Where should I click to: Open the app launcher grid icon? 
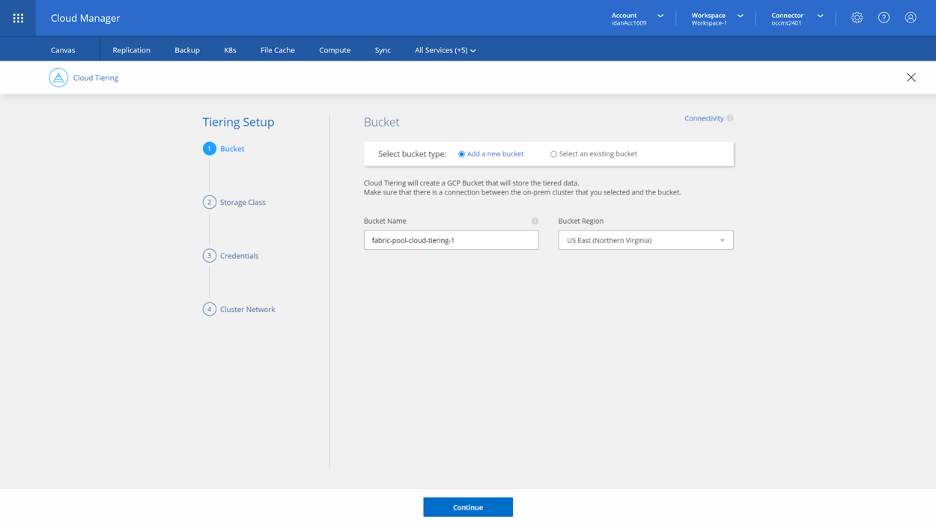click(18, 18)
